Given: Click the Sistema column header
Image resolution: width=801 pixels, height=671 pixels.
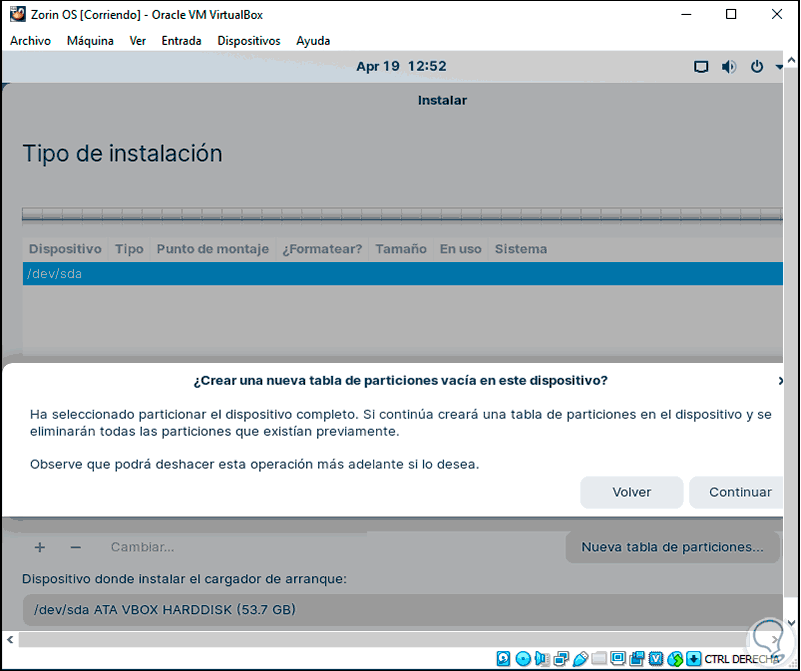Looking at the screenshot, I should point(521,249).
